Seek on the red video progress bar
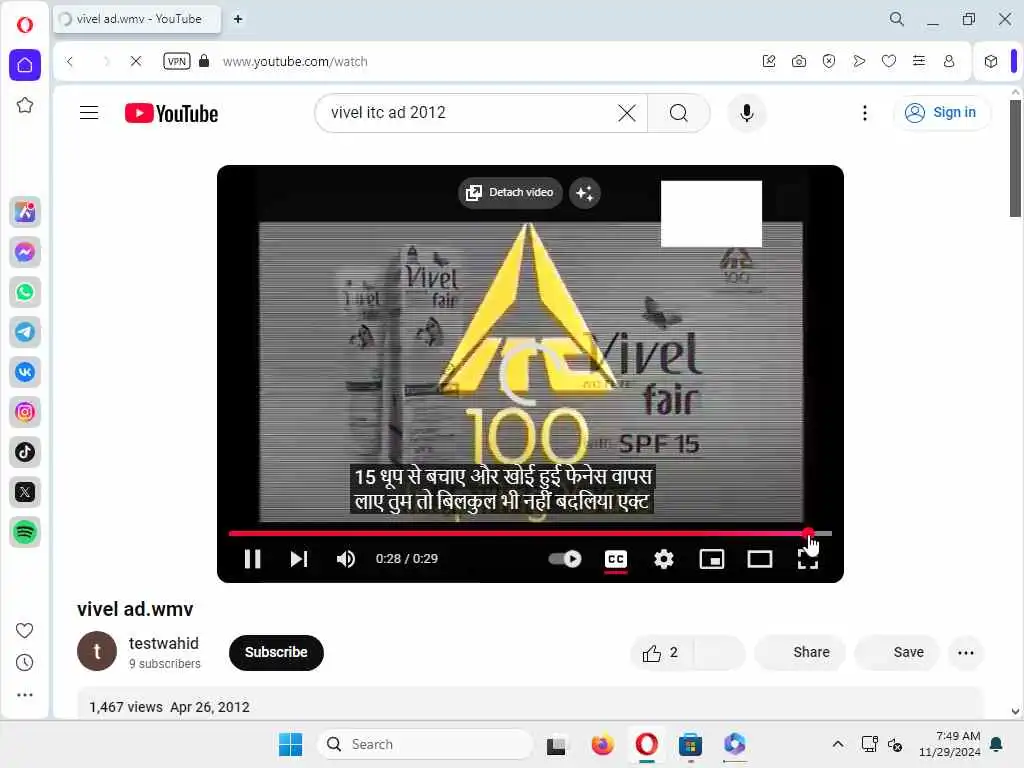1024x768 pixels. point(530,534)
